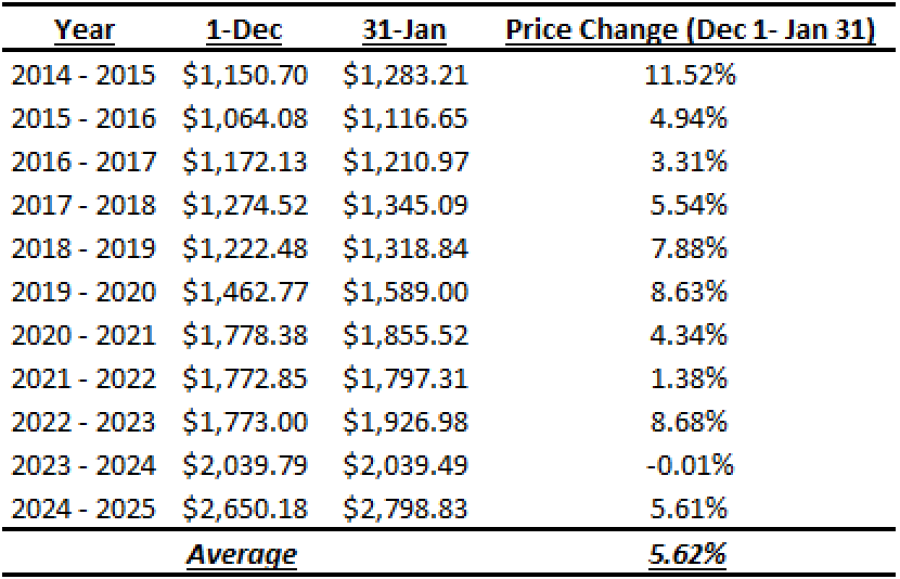The width and height of the screenshot is (900, 579).
Task: Click the Average row label
Action: coord(242,553)
